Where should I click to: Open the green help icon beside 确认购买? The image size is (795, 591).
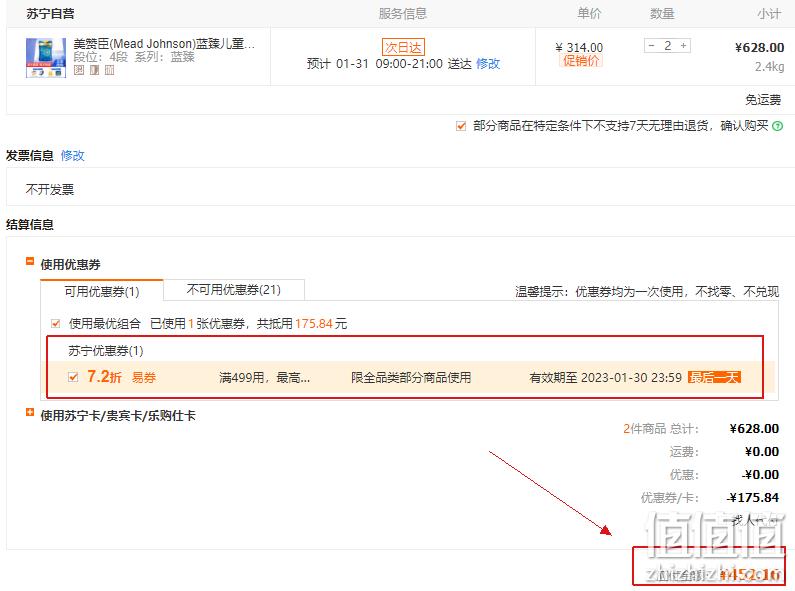pyautogui.click(x=777, y=126)
